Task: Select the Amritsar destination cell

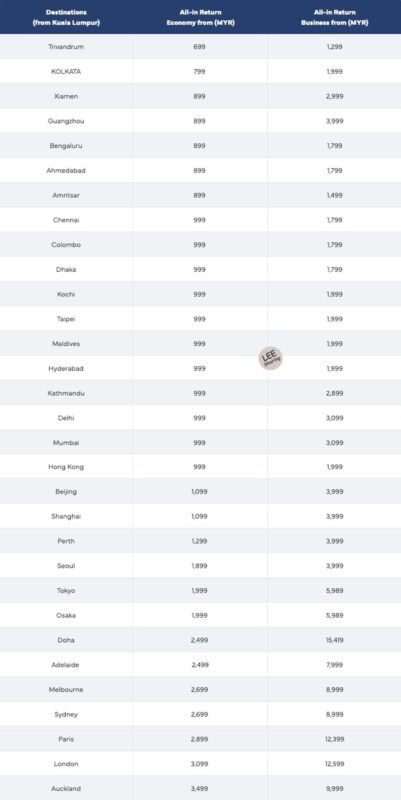Action: tap(66, 195)
